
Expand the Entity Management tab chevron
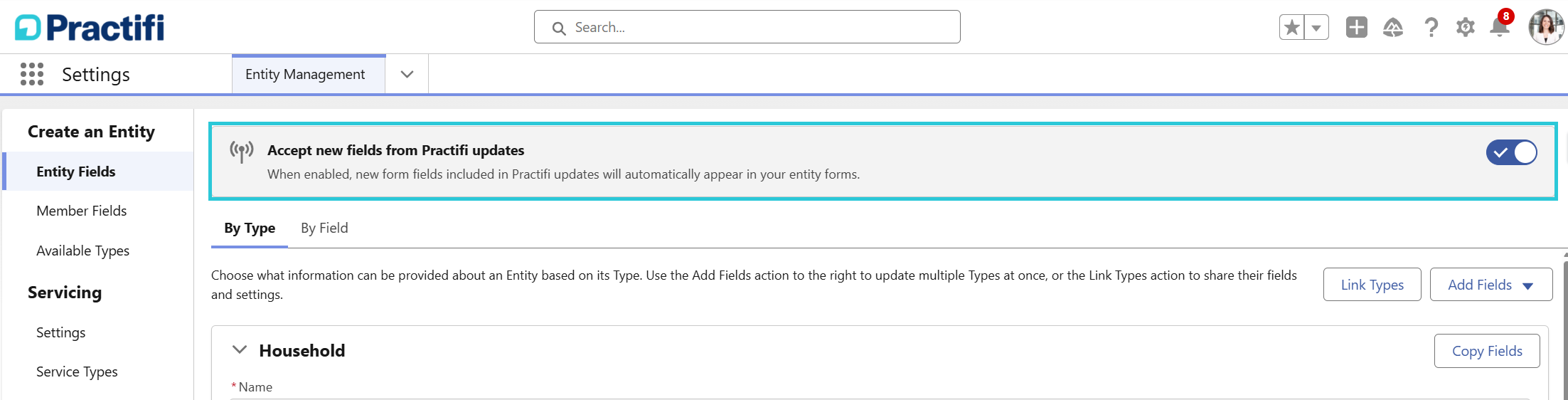tap(407, 74)
